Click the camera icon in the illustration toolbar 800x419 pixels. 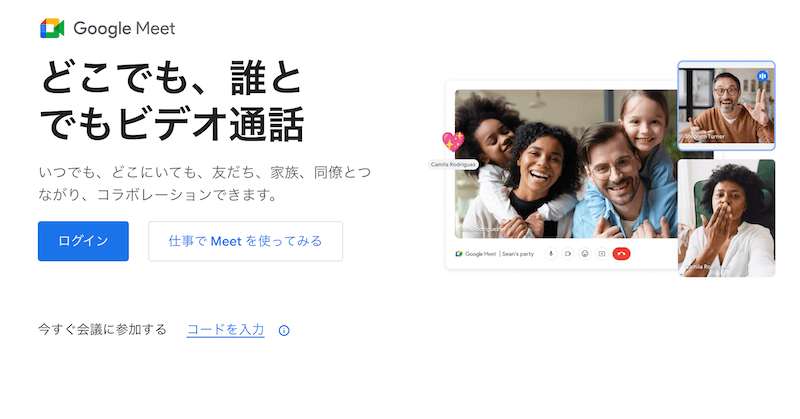pos(568,254)
